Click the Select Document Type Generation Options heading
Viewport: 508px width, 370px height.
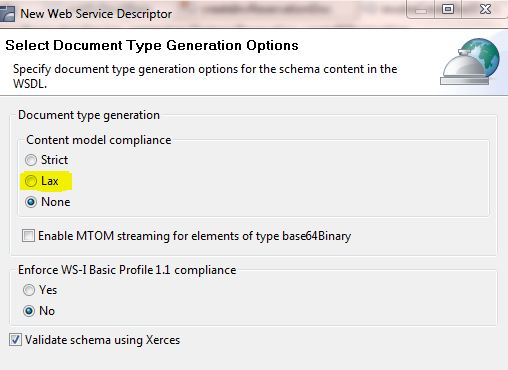click(x=152, y=45)
